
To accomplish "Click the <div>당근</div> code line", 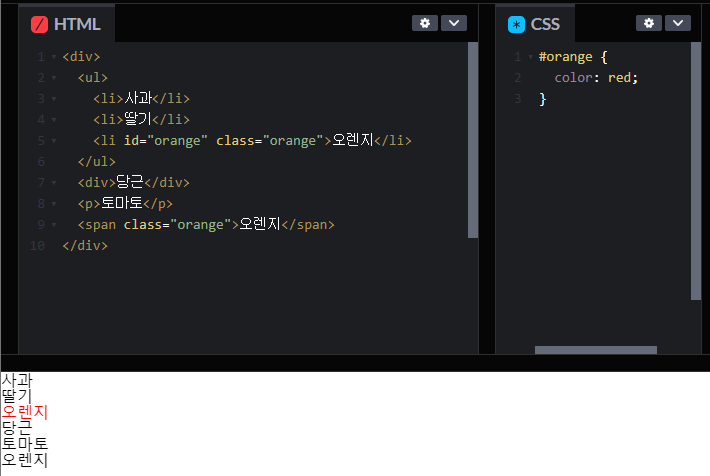I will (x=134, y=182).
